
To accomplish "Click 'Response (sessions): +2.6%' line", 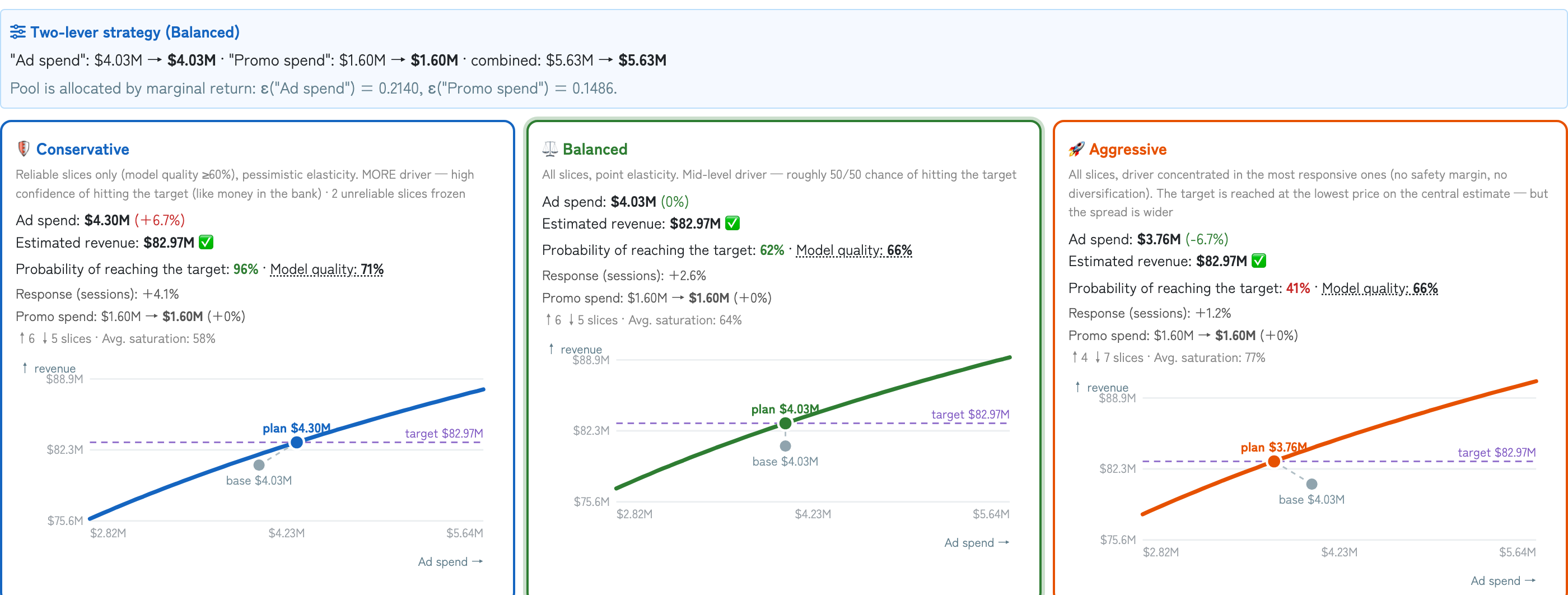I will (624, 275).
